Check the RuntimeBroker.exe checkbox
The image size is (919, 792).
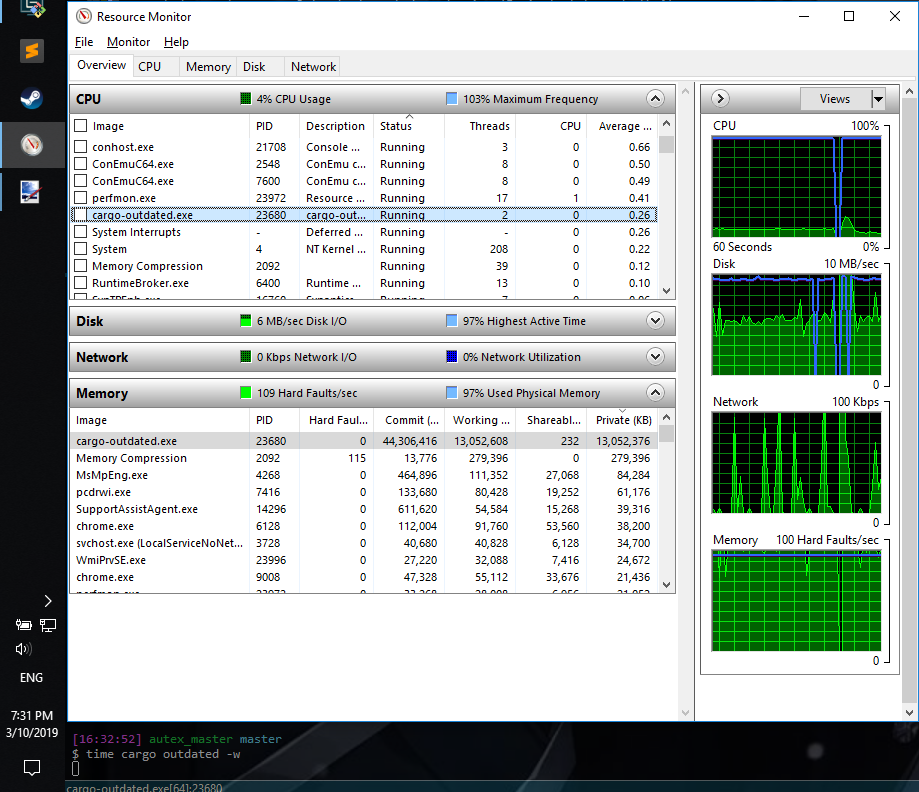[81, 283]
